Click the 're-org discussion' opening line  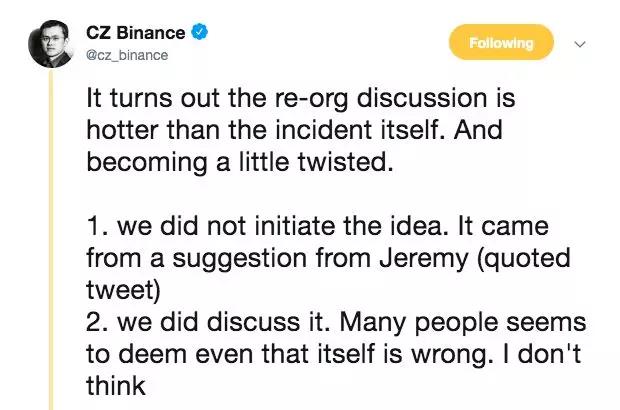pyautogui.click(x=301, y=98)
